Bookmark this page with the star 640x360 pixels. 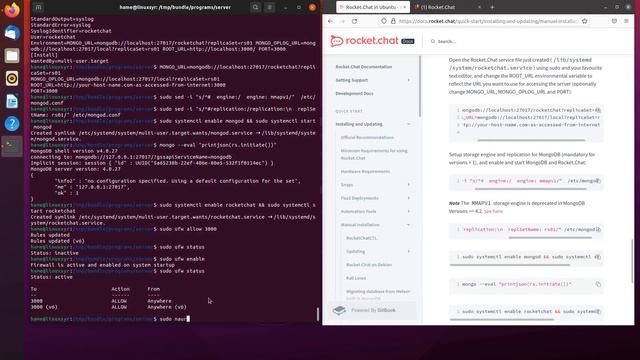click(584, 21)
